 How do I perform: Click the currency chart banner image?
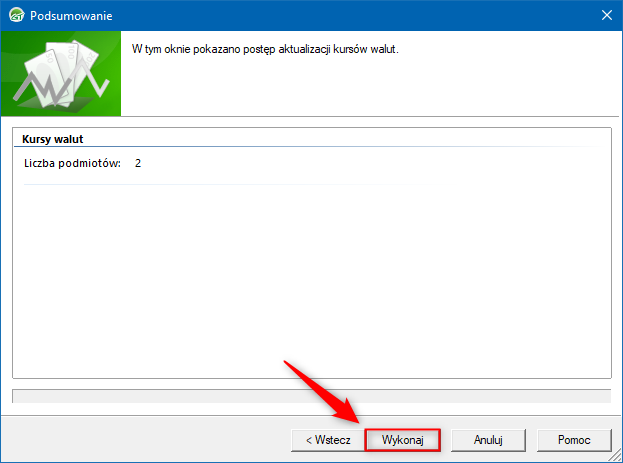point(61,74)
